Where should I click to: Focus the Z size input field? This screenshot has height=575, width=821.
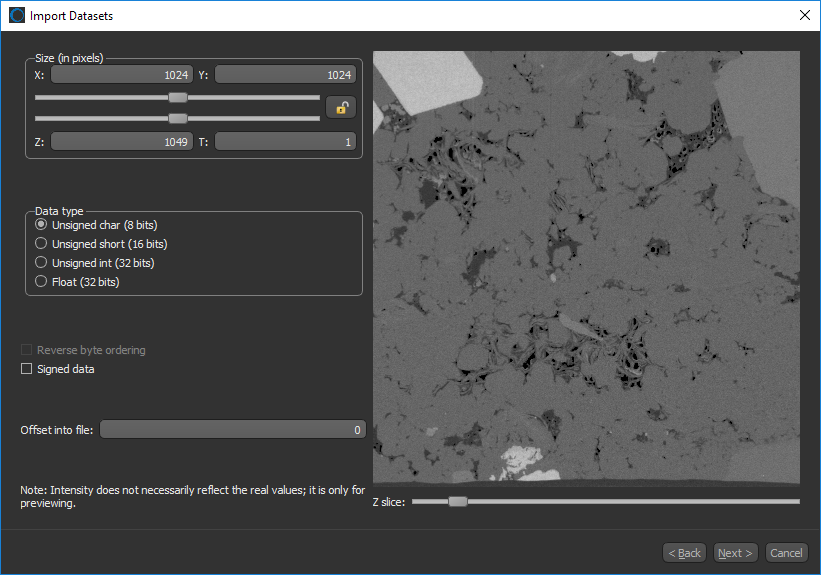click(x=122, y=142)
